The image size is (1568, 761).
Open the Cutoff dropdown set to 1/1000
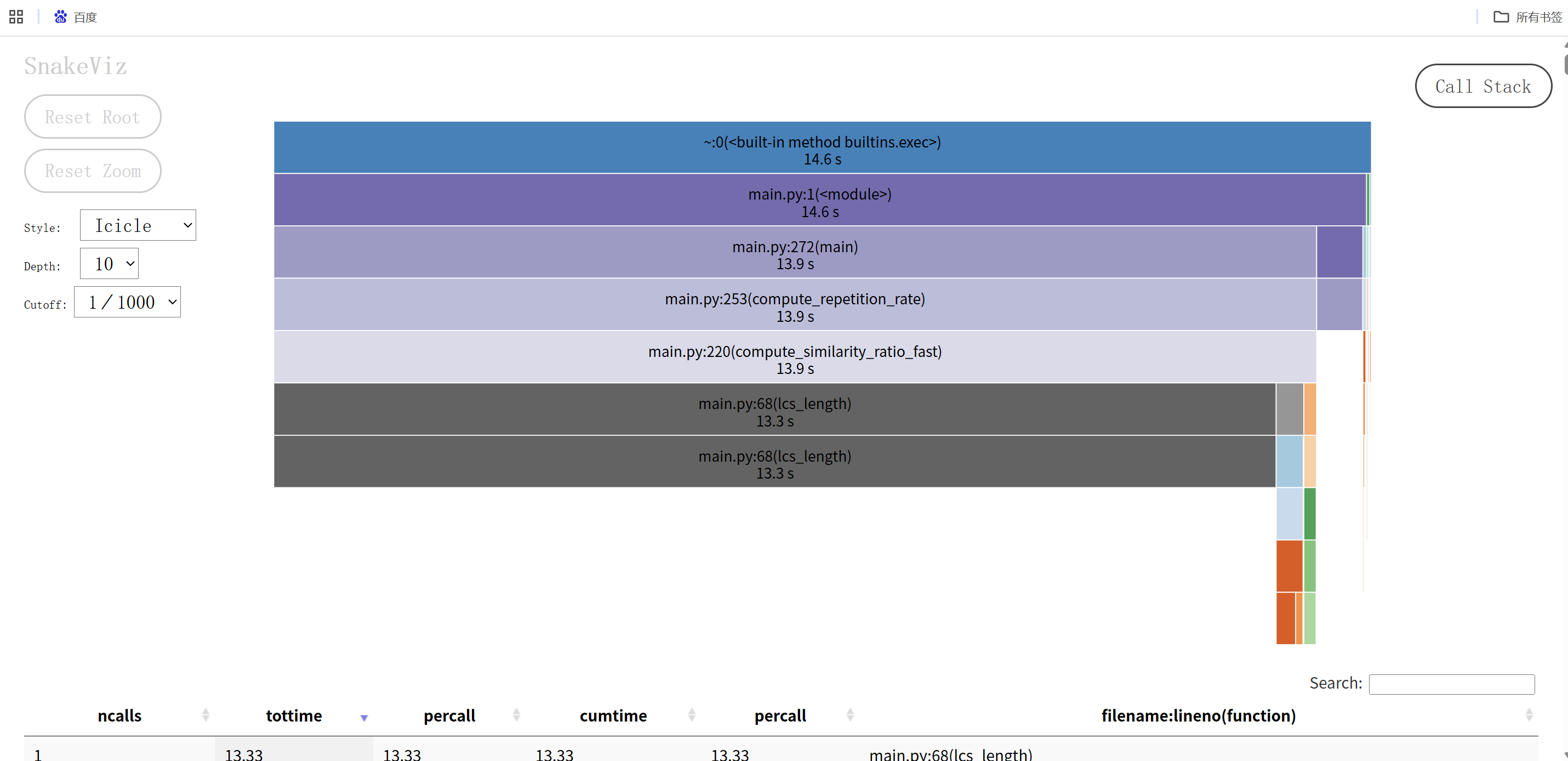tap(128, 302)
